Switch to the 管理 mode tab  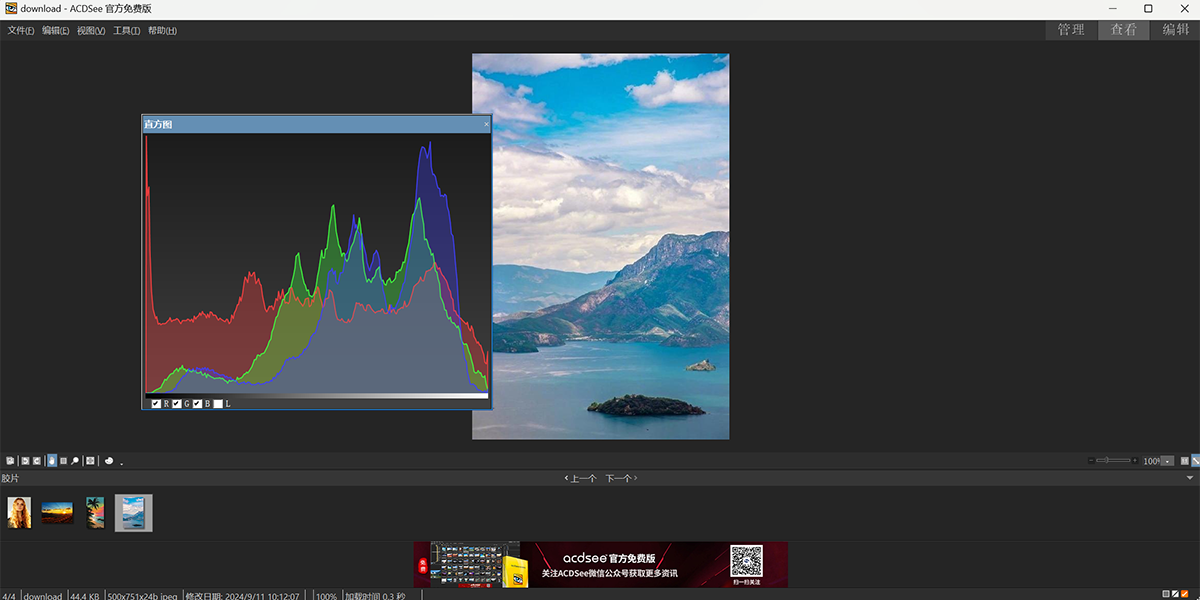pos(1071,30)
